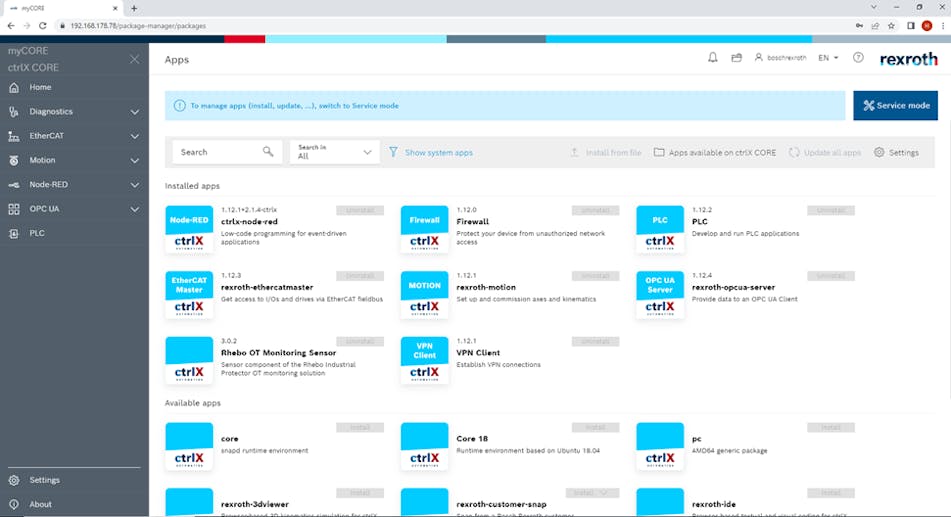The width and height of the screenshot is (951, 517).
Task: Click the Motion sidebar icon
Action: tap(14, 160)
